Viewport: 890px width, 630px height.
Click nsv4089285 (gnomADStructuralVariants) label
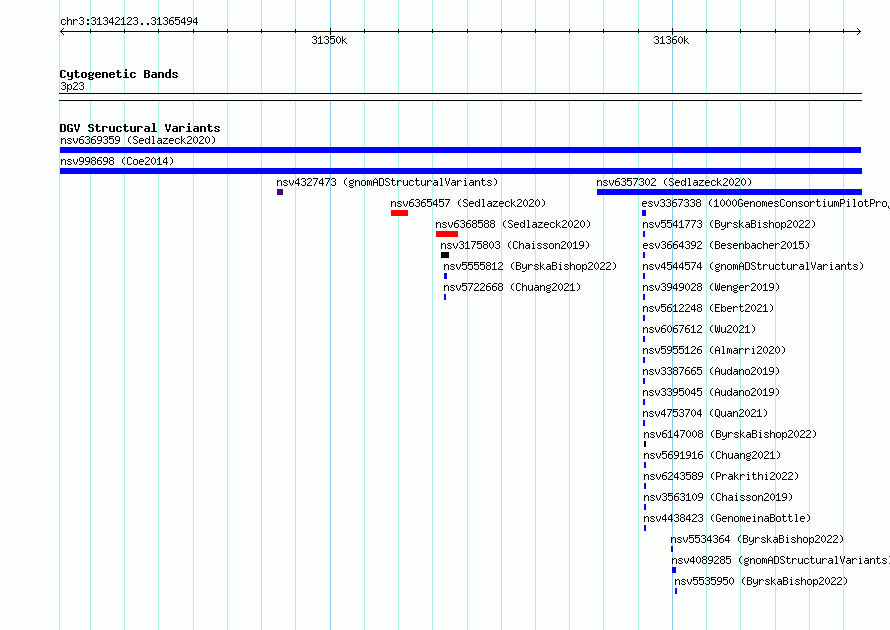tap(780, 560)
